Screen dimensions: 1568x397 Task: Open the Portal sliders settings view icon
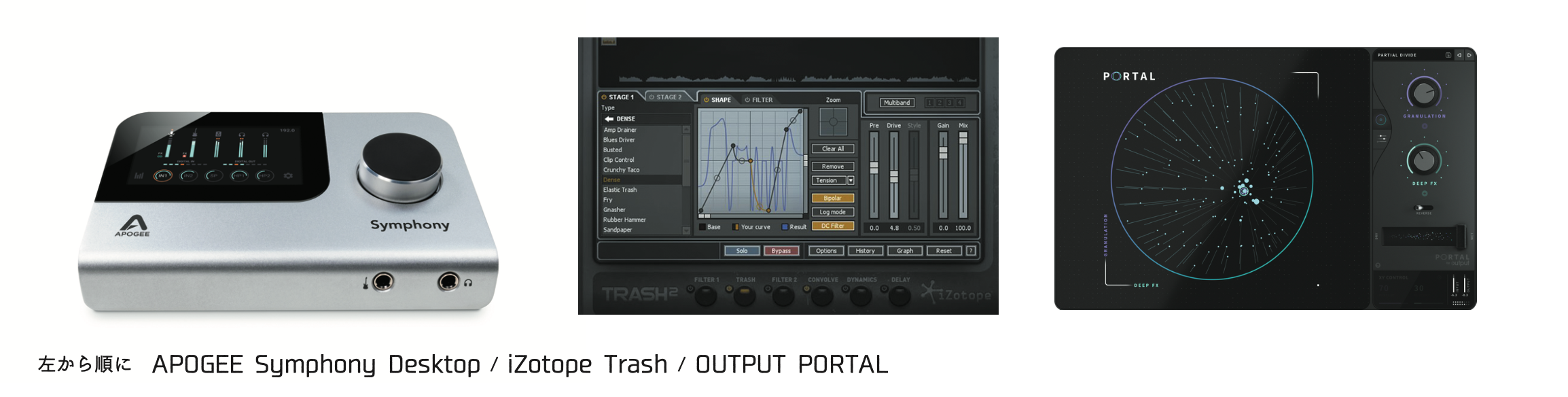point(1382,138)
